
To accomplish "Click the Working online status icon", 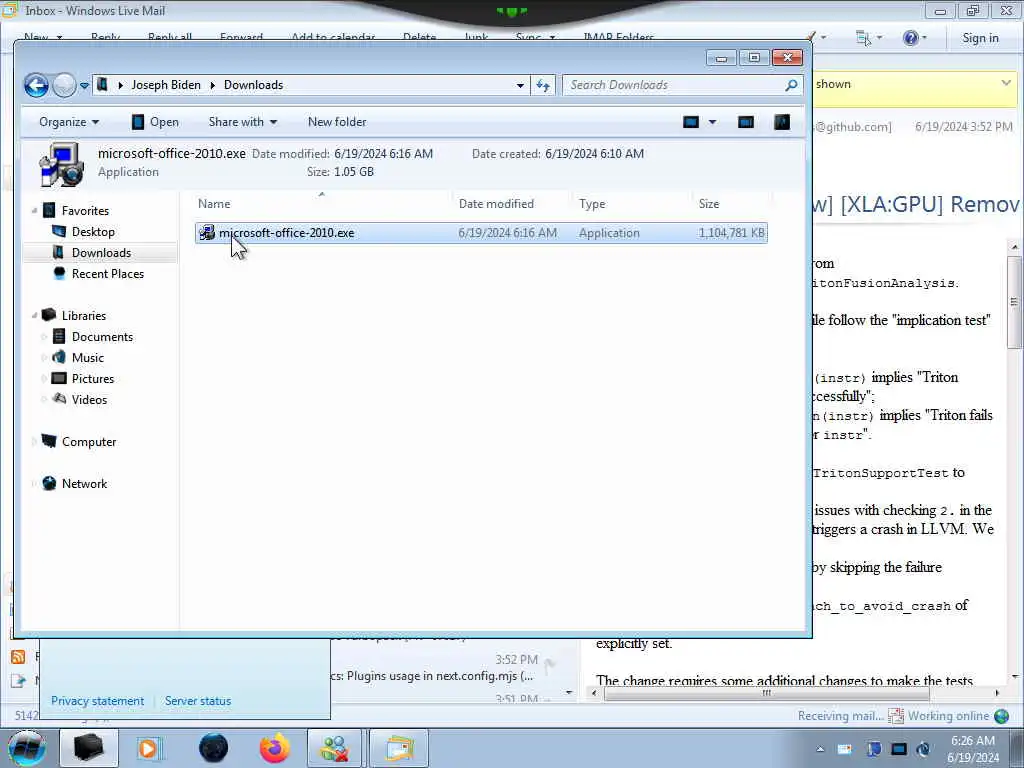I will [x=1002, y=716].
